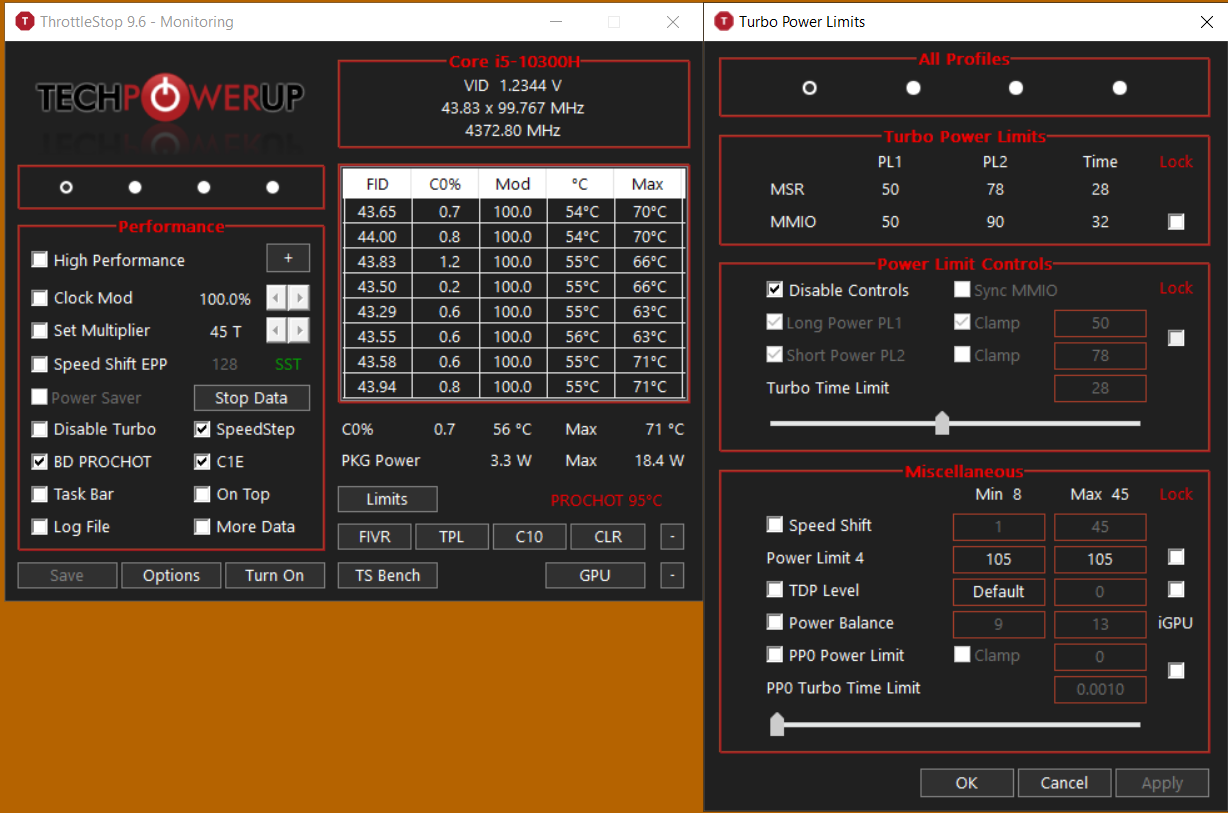Decrease Set Multiplier with left arrow
Viewport: 1228px width, 813px height.
coord(276,331)
